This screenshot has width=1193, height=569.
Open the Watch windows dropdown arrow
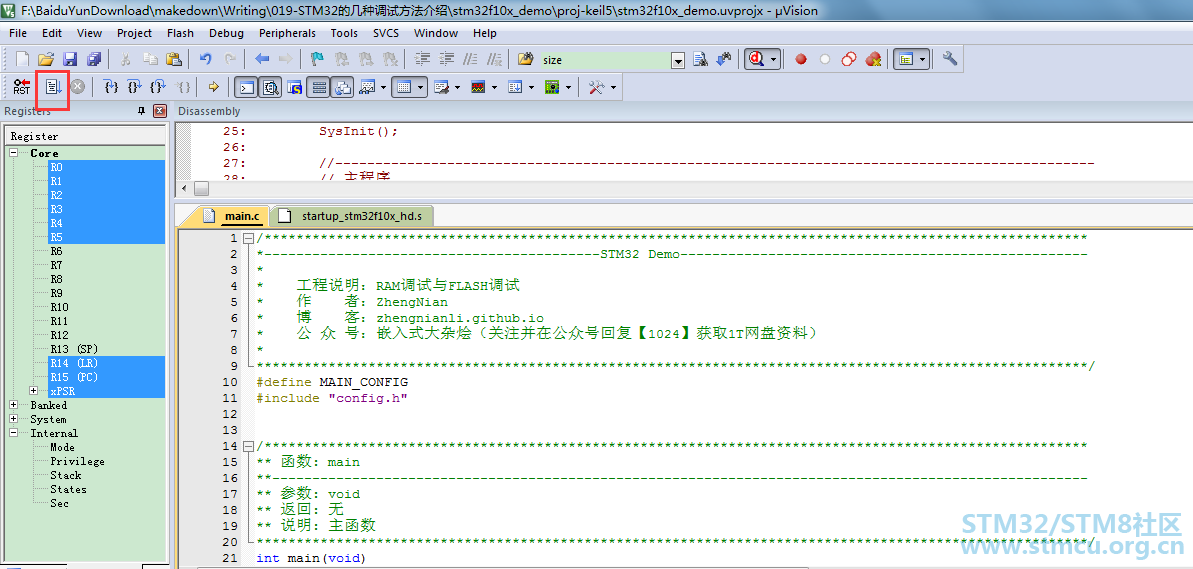383,87
